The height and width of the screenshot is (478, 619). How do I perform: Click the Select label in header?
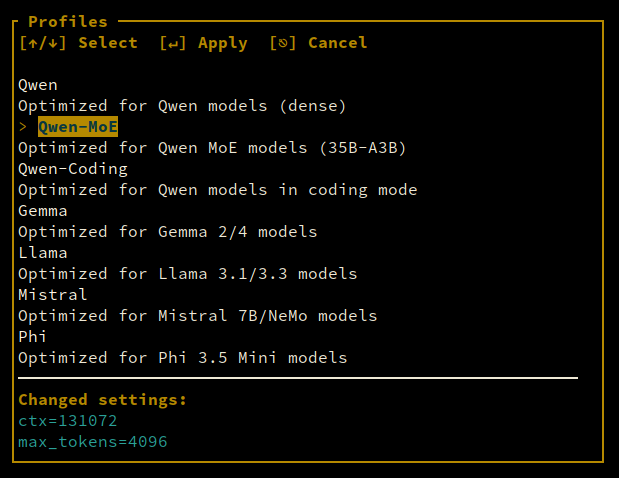[x=108, y=43]
